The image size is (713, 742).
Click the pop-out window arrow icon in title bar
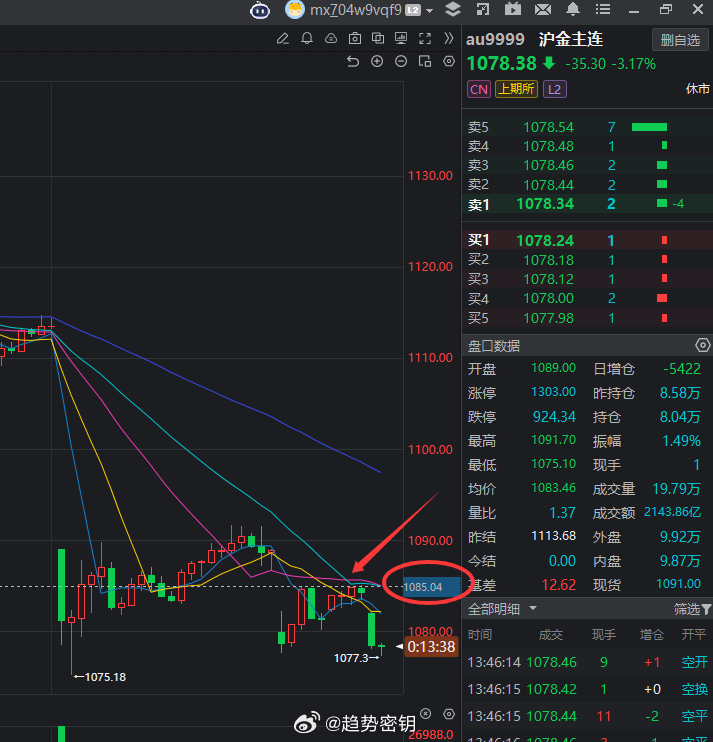pyautogui.click(x=483, y=9)
